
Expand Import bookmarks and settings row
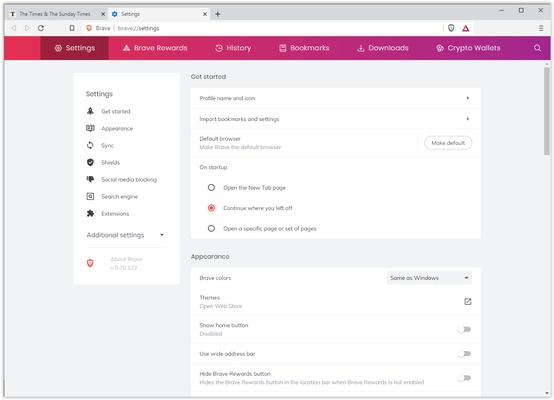pyautogui.click(x=335, y=119)
